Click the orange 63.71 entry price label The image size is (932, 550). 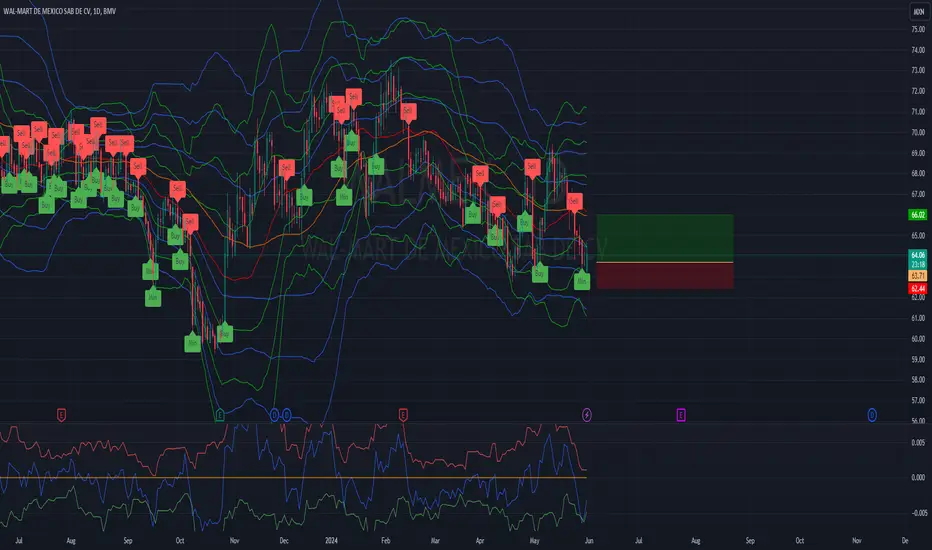point(918,275)
